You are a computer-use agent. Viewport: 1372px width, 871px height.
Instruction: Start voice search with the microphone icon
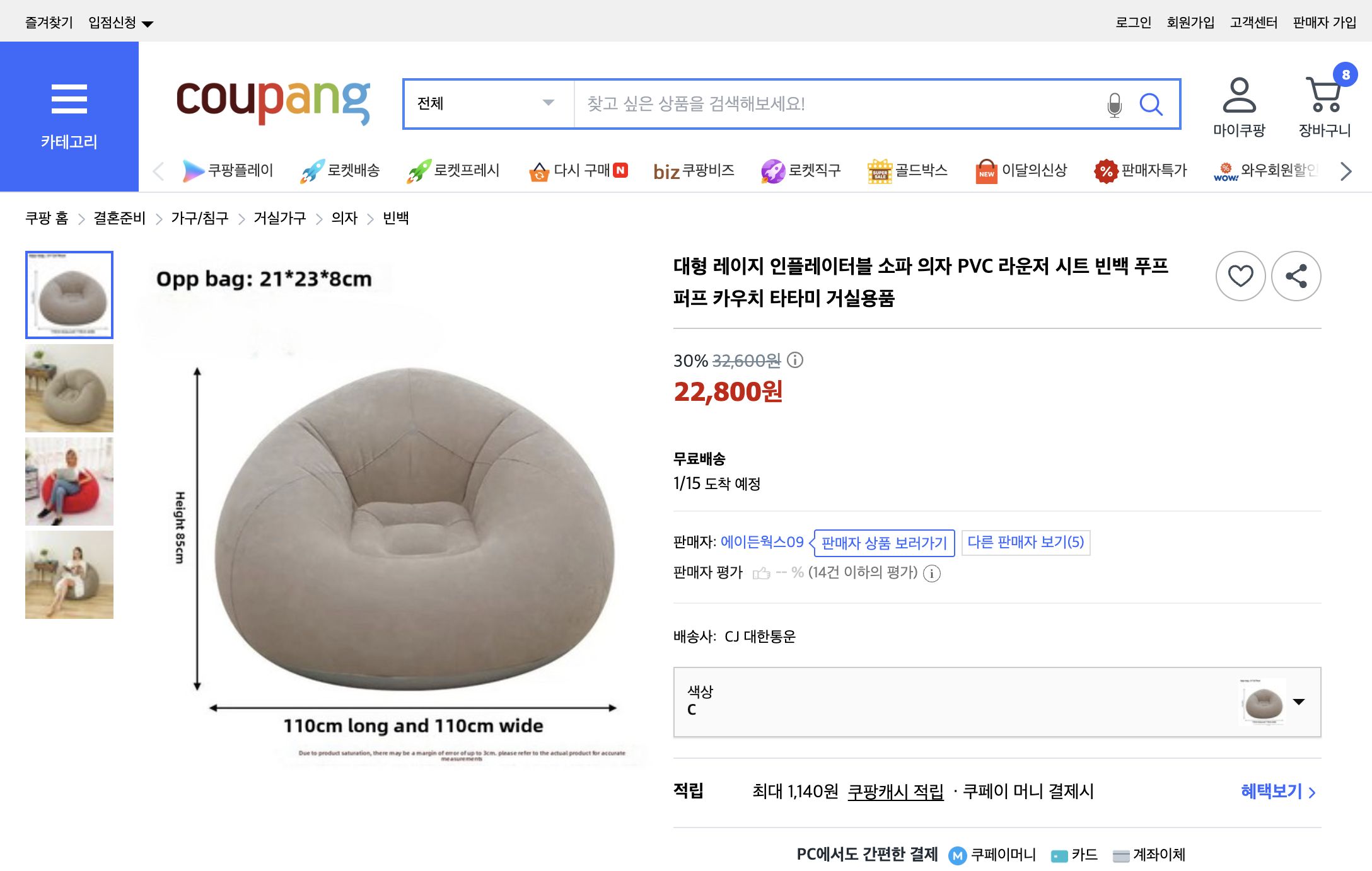[x=1113, y=104]
